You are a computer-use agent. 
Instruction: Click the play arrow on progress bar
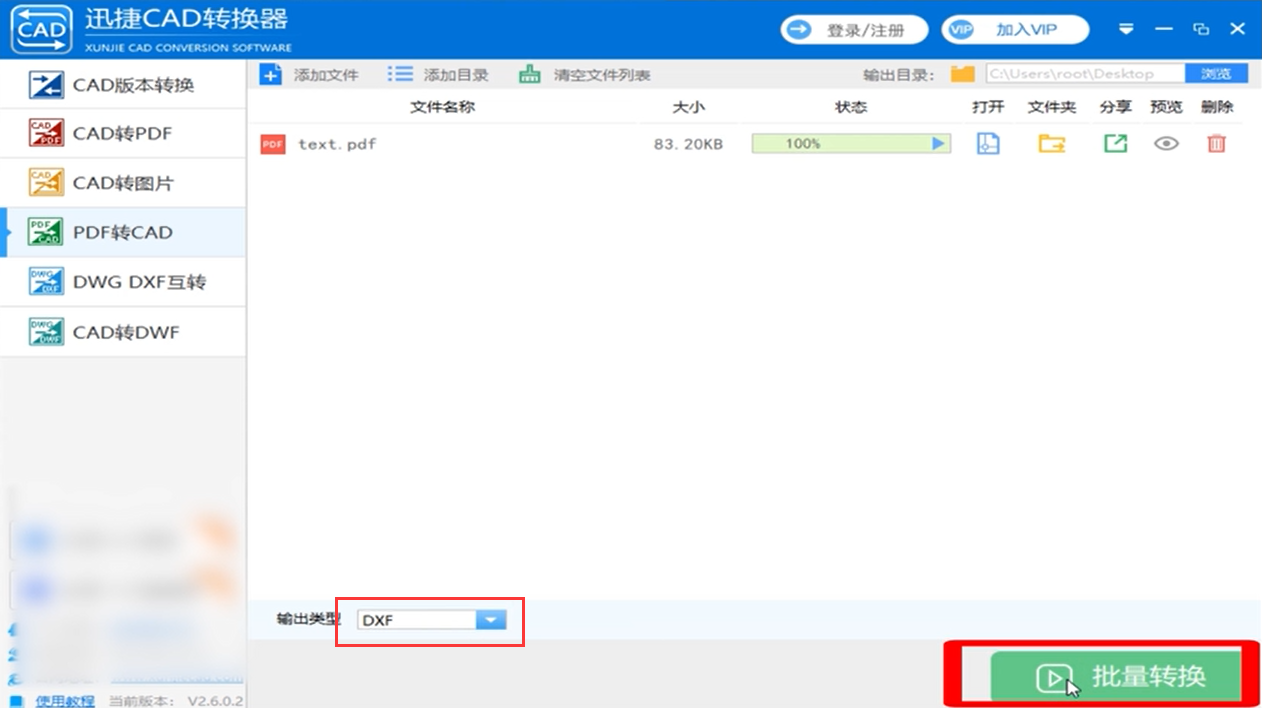click(x=938, y=144)
